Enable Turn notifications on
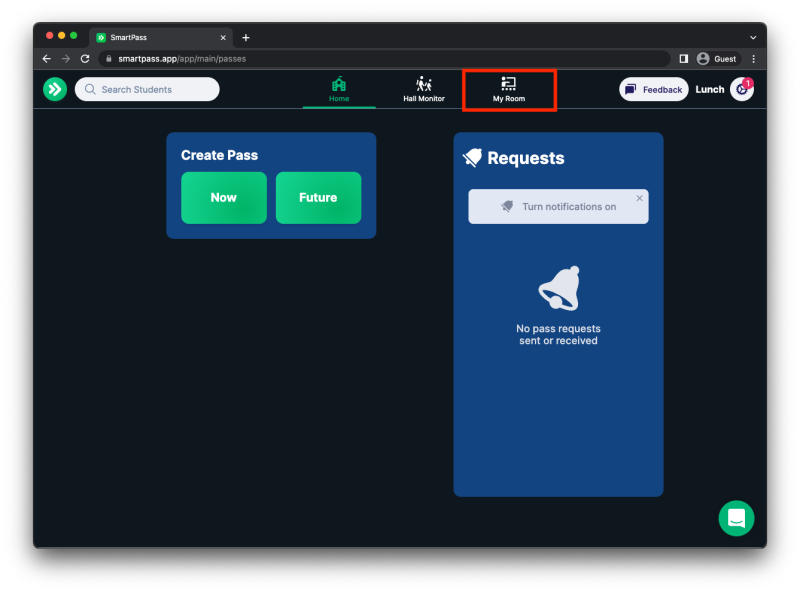Viewport: 800px width, 592px height. point(556,206)
